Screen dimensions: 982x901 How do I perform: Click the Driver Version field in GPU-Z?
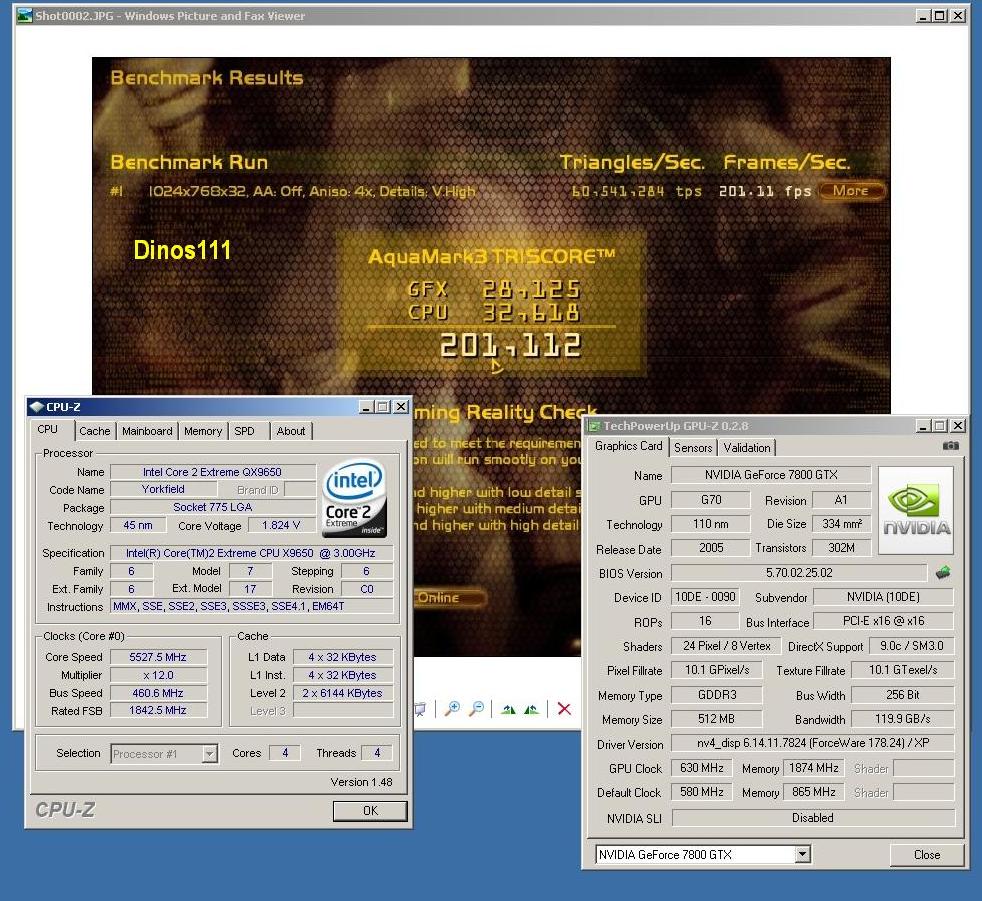point(812,743)
